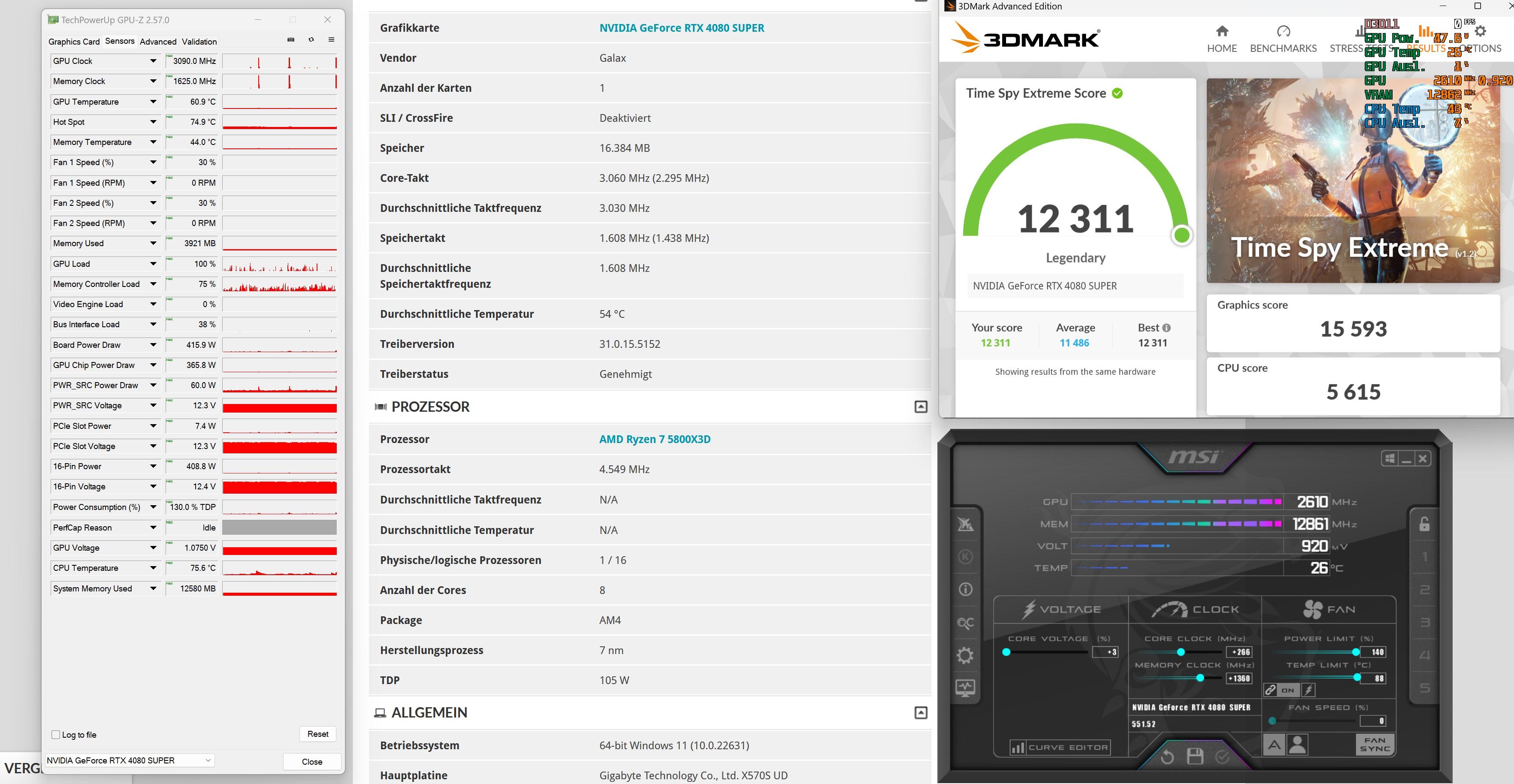Click the Core Clock +266 value field
Viewport: 1514px width, 784px height.
1239,652
